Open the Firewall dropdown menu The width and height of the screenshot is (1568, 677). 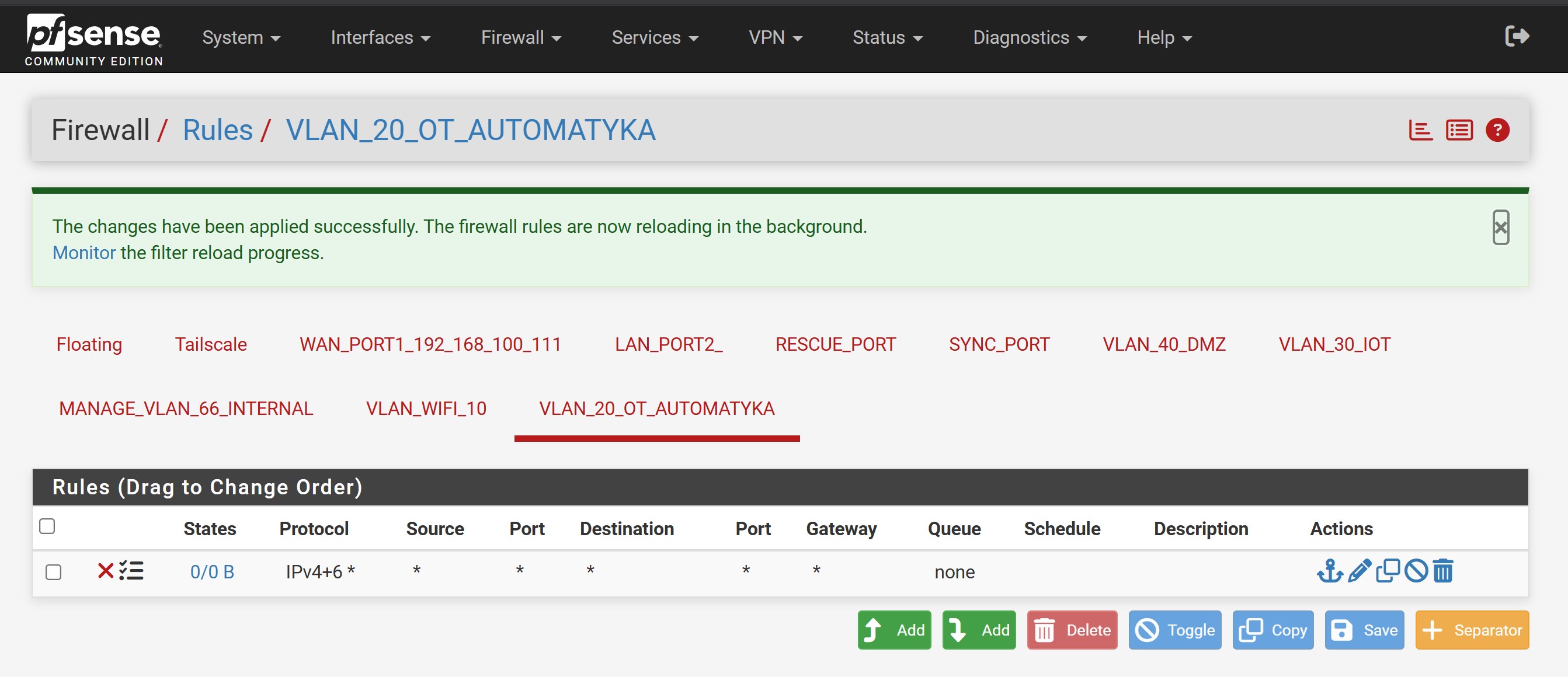(521, 38)
